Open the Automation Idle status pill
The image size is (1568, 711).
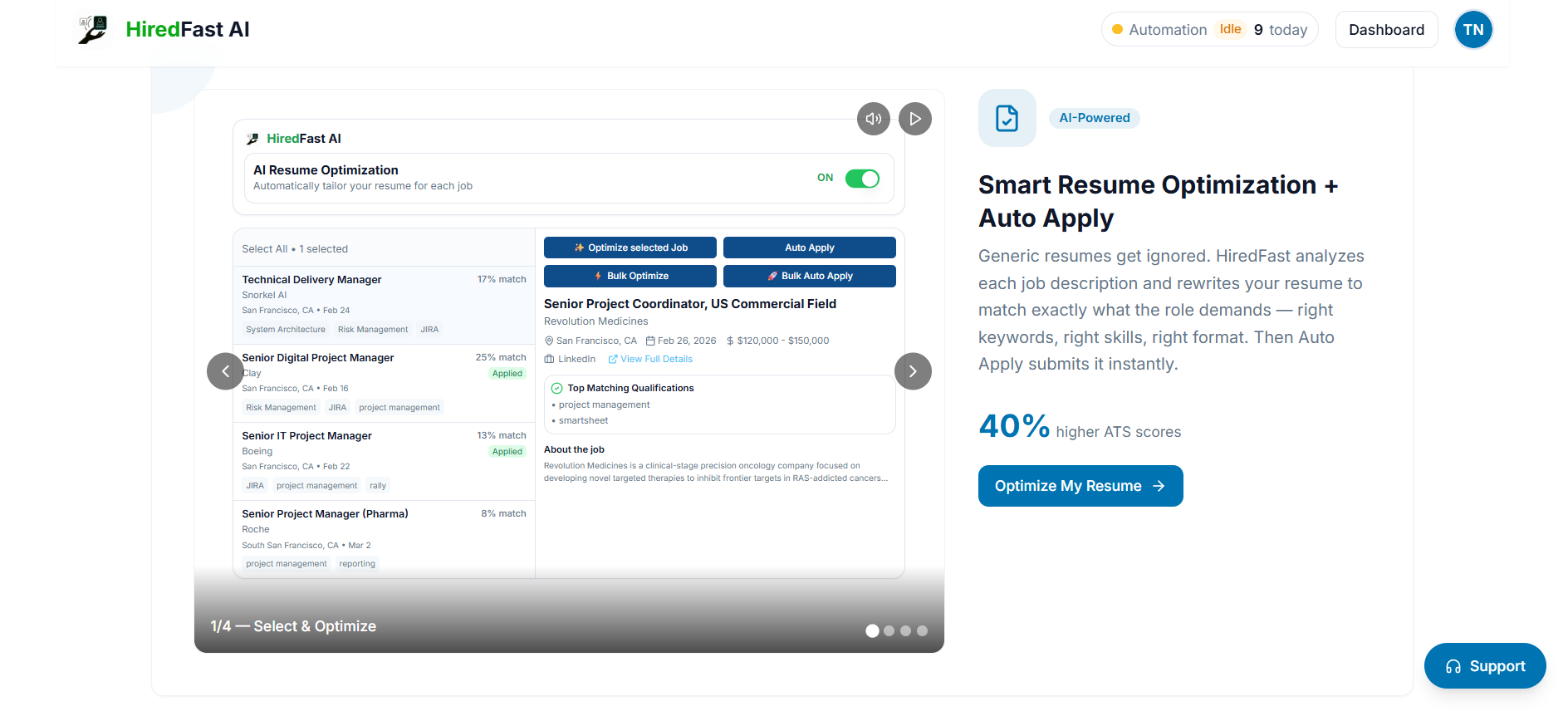pyautogui.click(x=1209, y=30)
